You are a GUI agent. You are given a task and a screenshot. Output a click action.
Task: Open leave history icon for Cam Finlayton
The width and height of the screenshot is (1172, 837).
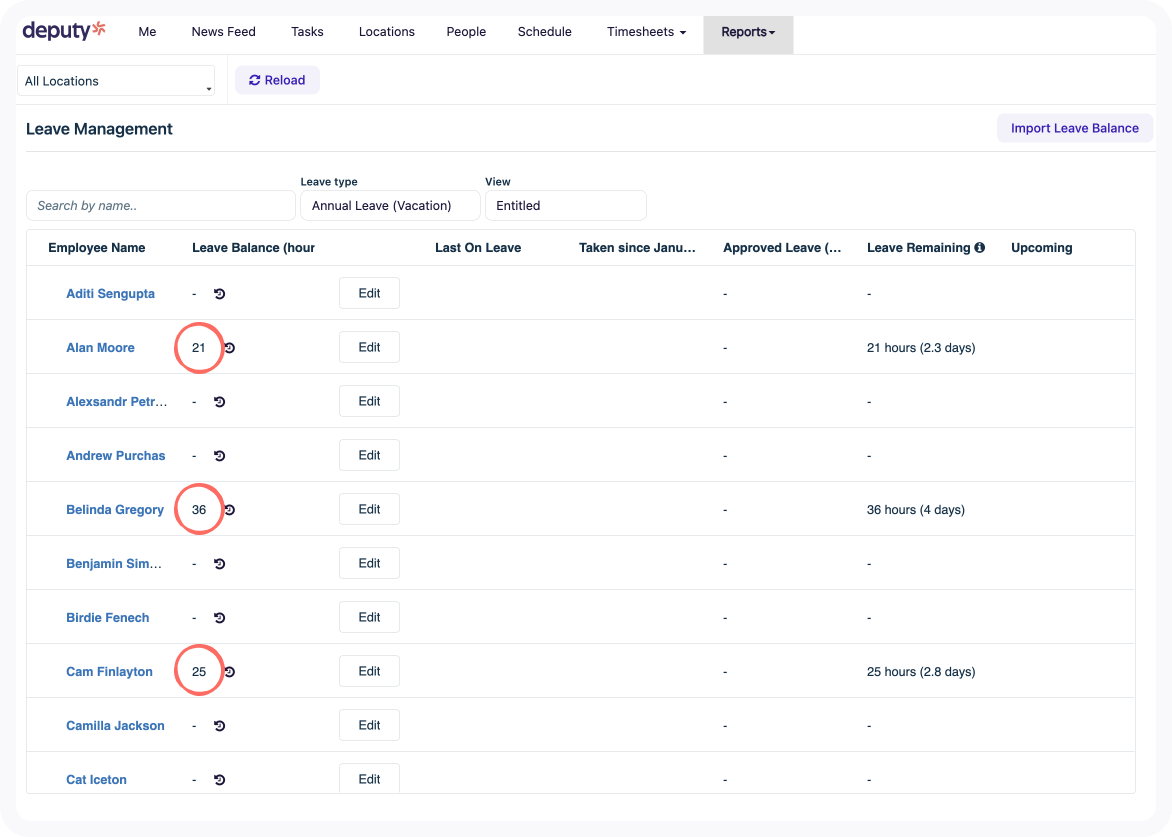[229, 672]
